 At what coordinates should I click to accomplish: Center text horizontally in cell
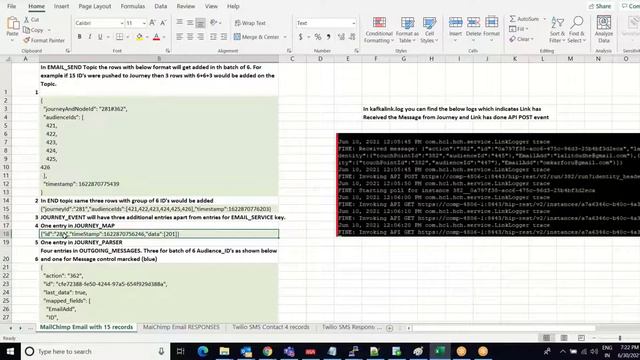tap(190, 37)
